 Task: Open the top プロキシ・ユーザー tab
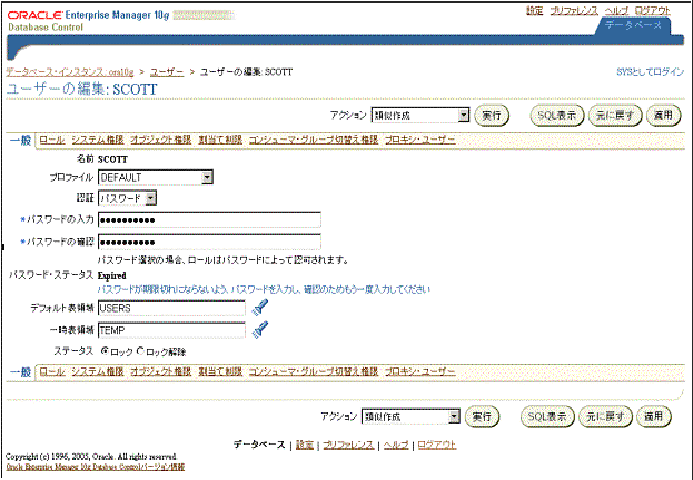tap(420, 140)
